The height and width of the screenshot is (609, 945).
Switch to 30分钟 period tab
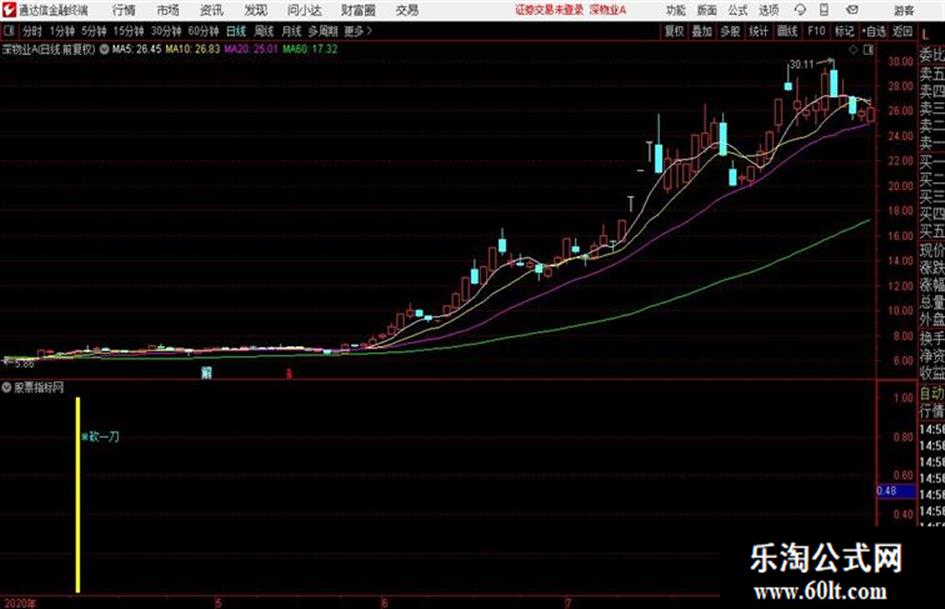tap(166, 31)
